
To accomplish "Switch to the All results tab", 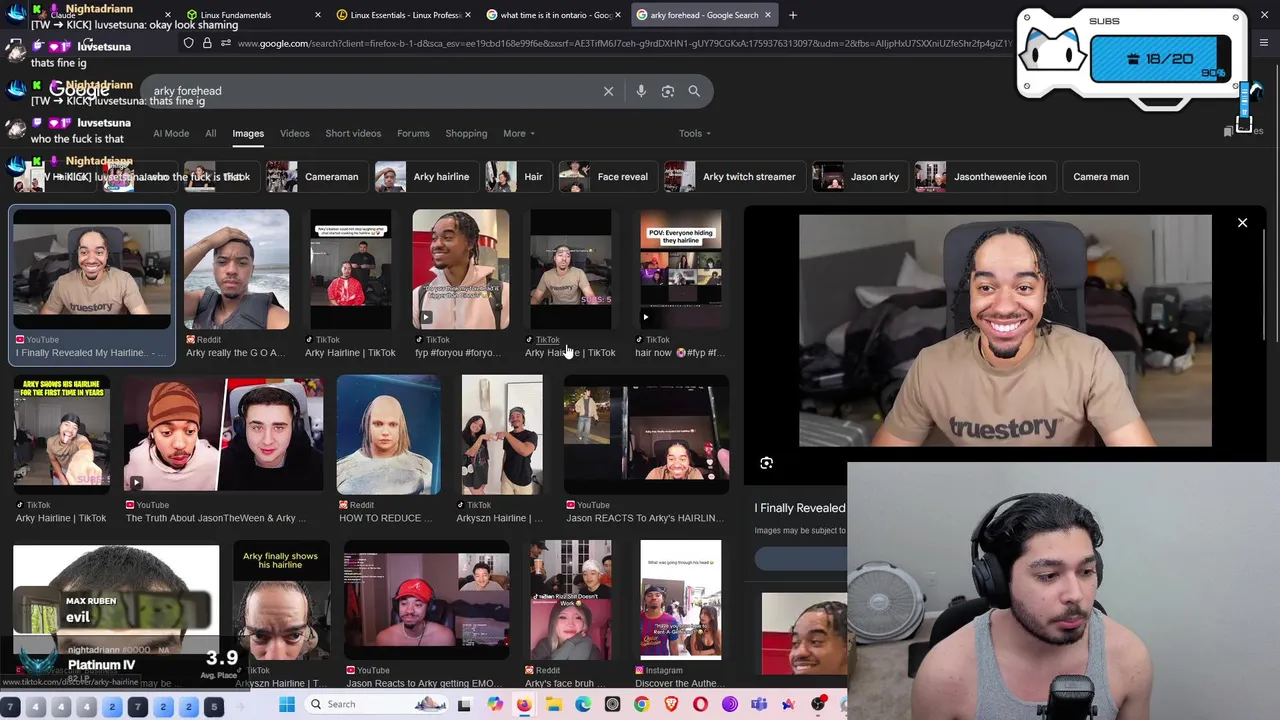I will 211,133.
